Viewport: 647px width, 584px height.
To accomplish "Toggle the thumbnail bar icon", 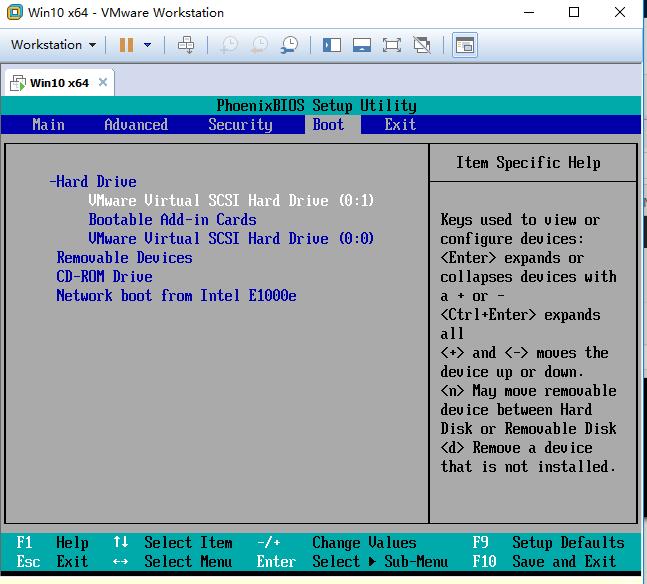I will click(x=362, y=45).
